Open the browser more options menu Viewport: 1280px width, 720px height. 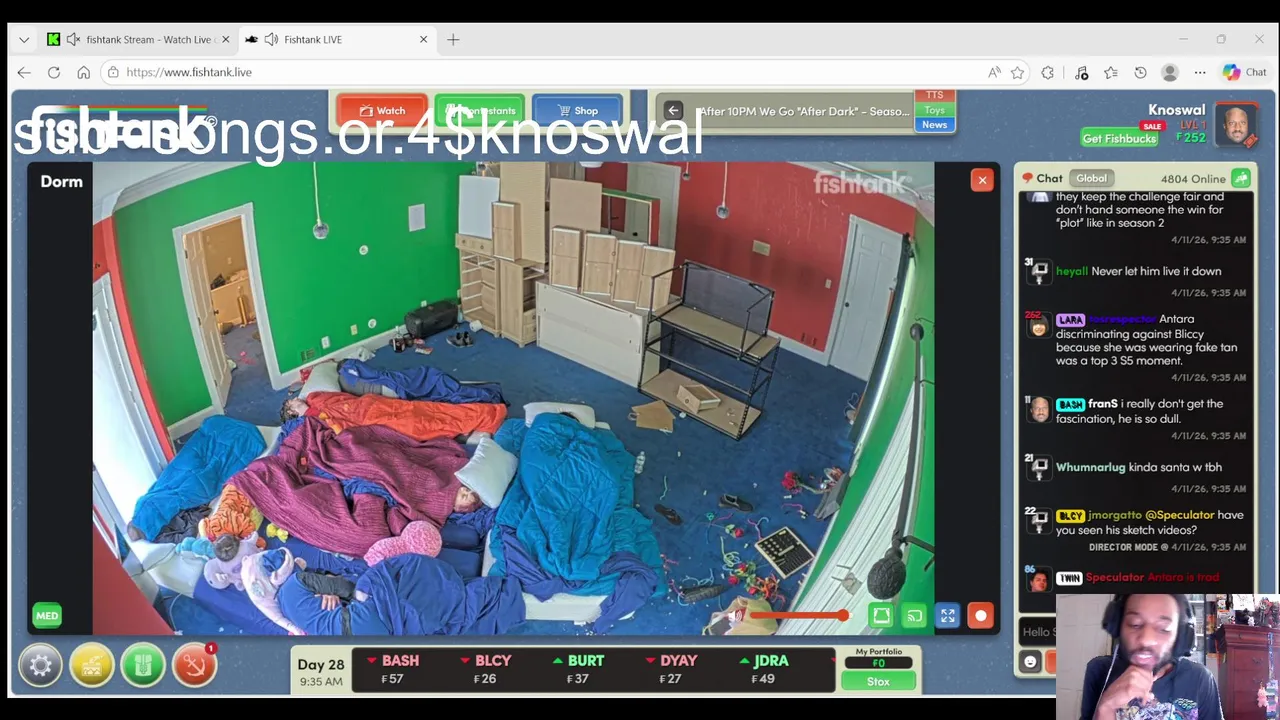1200,72
